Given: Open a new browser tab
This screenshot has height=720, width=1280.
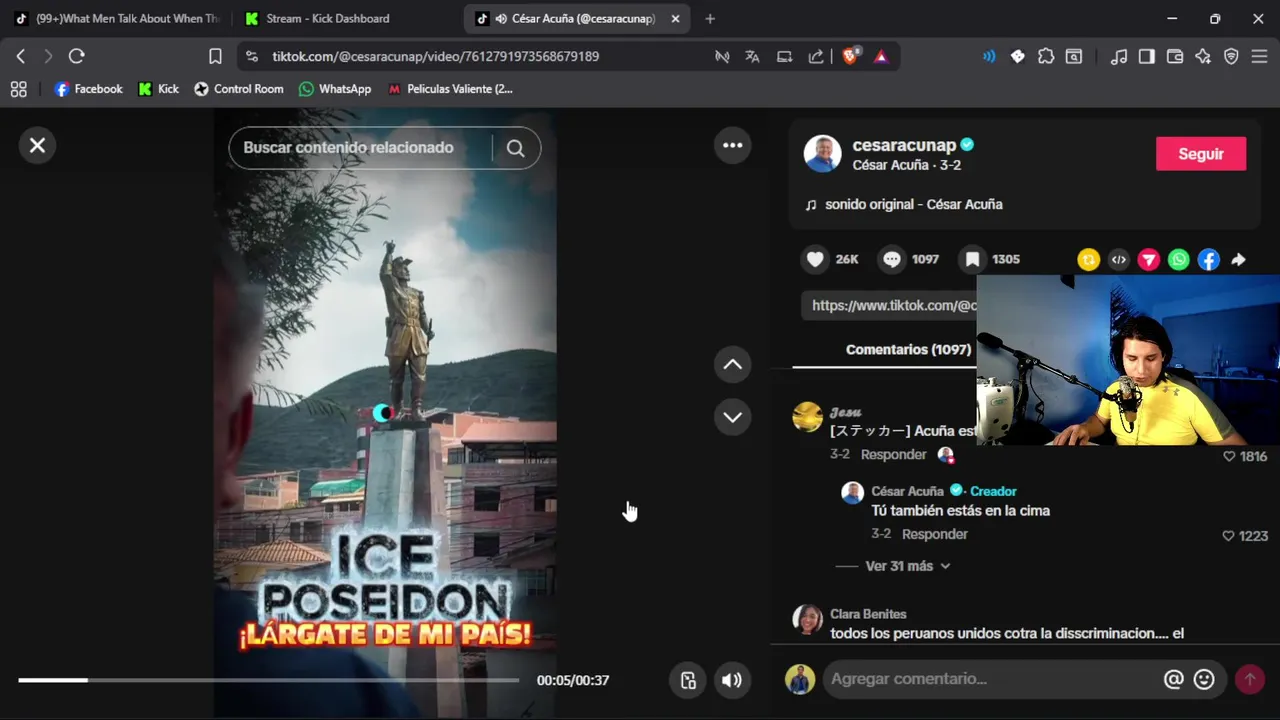Looking at the screenshot, I should click(x=710, y=18).
